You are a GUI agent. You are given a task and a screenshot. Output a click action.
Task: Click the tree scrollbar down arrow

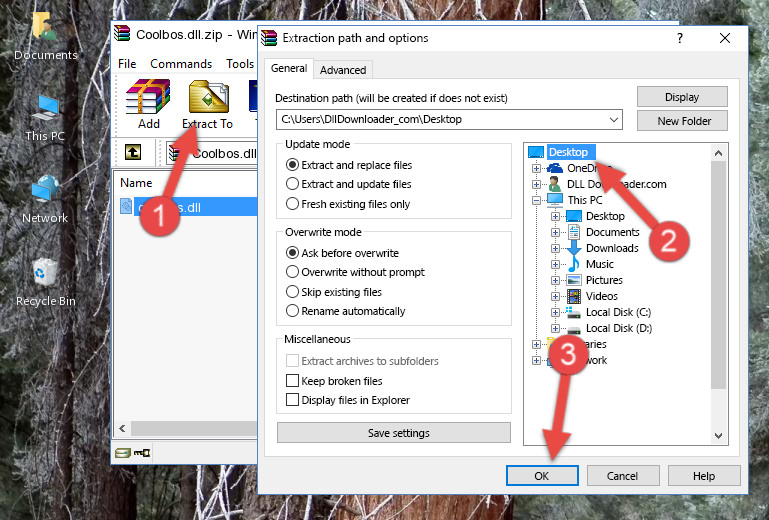point(718,436)
